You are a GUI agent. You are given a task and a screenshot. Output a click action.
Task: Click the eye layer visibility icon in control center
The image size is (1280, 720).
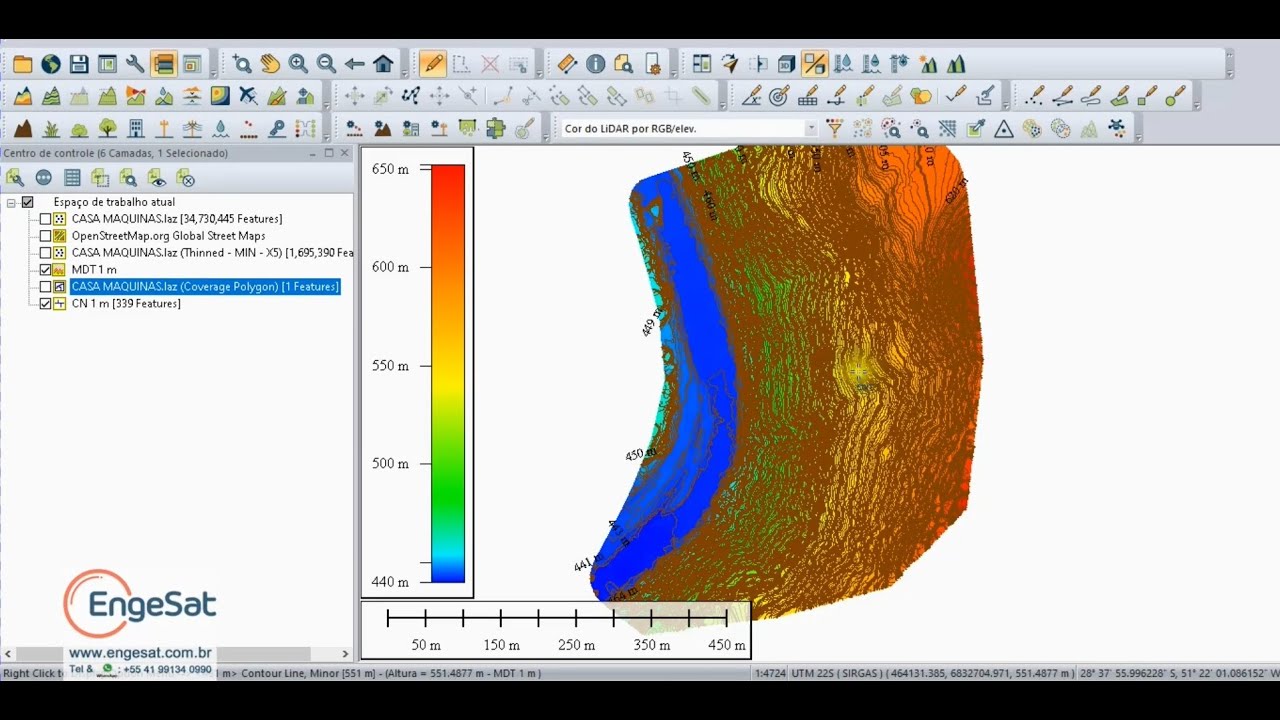pos(157,178)
